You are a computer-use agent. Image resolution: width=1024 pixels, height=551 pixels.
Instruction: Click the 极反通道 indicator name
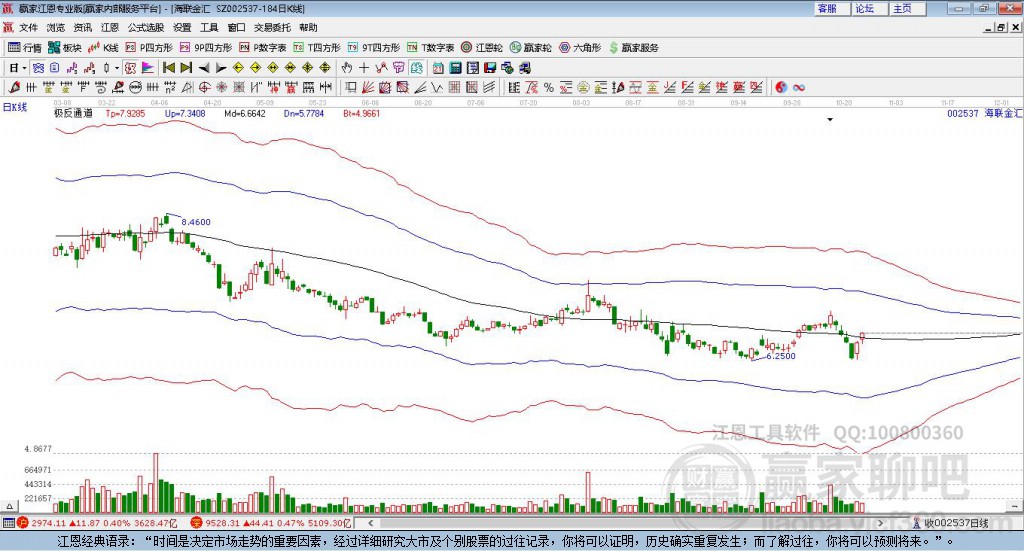tap(73, 113)
